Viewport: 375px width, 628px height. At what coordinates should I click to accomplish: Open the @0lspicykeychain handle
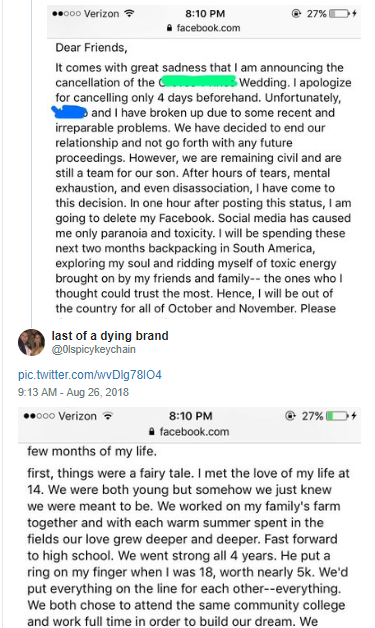click(x=93, y=350)
